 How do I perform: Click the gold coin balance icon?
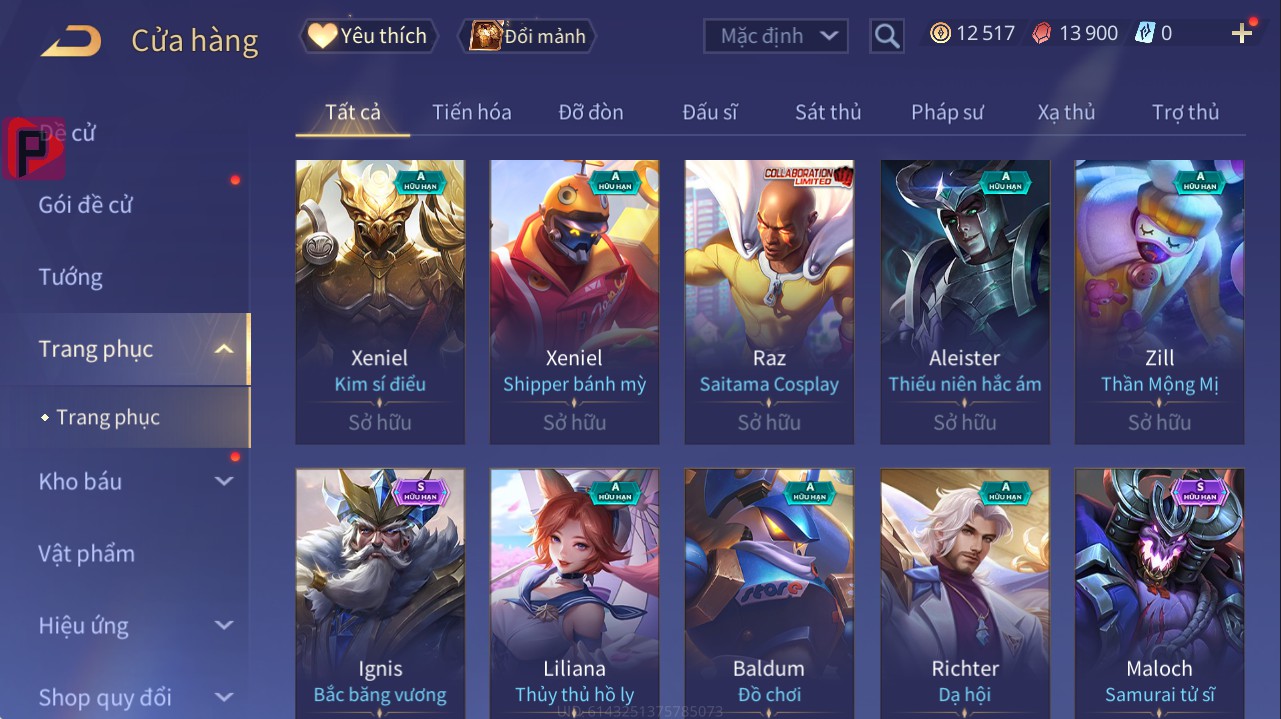pyautogui.click(x=940, y=33)
